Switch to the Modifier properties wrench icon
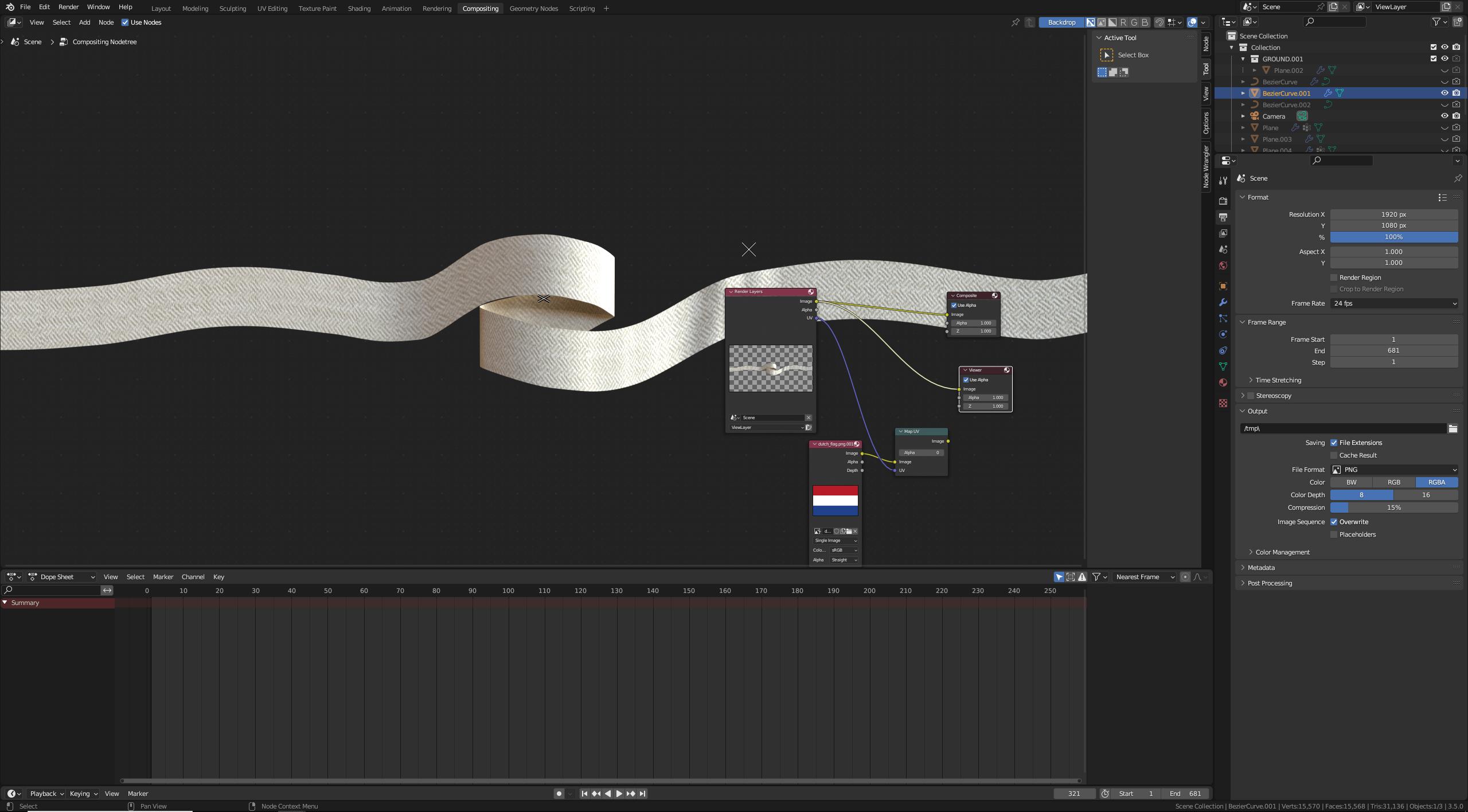This screenshot has height=812, width=1468. [1223, 302]
